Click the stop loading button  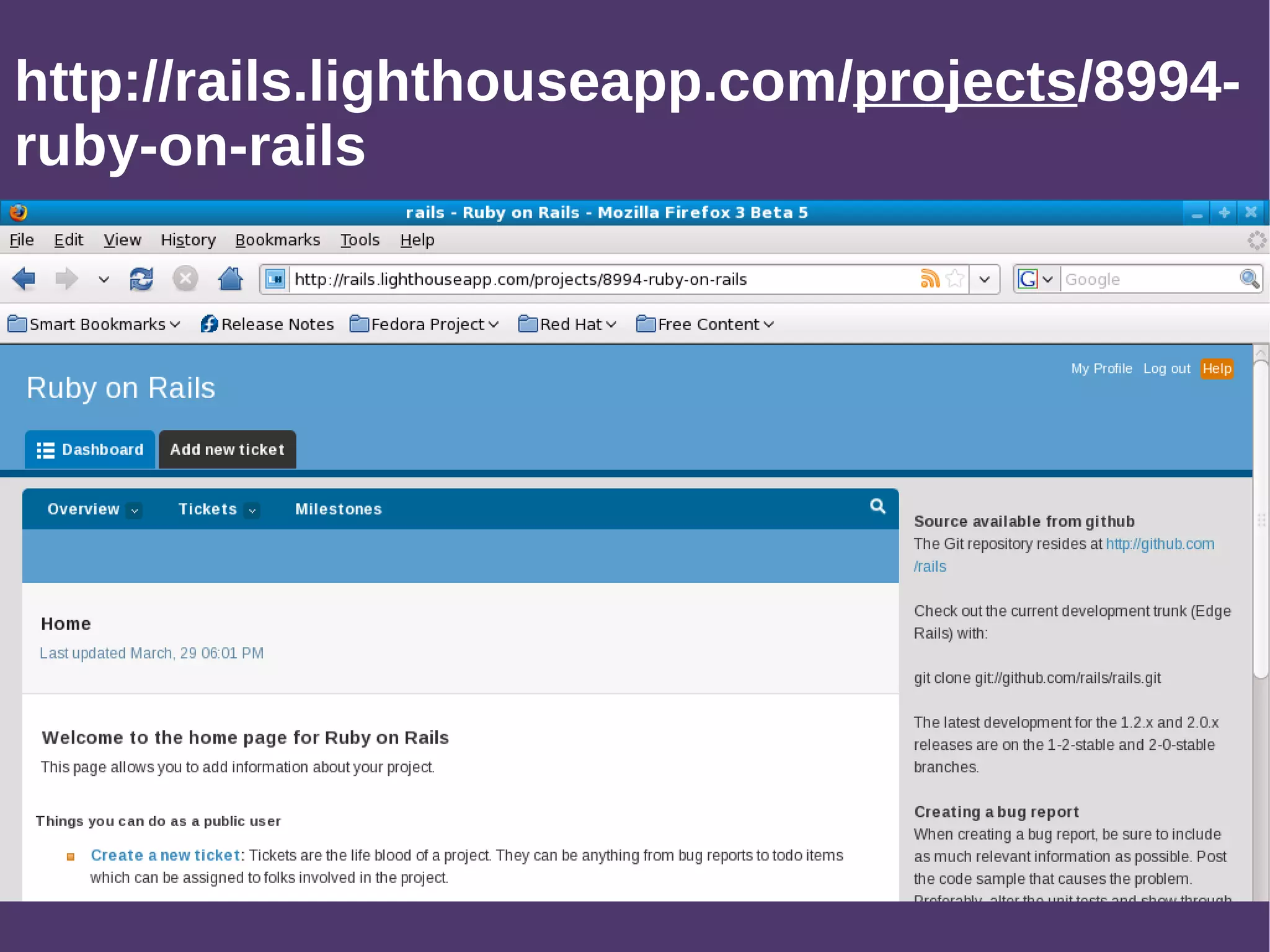[x=185, y=278]
